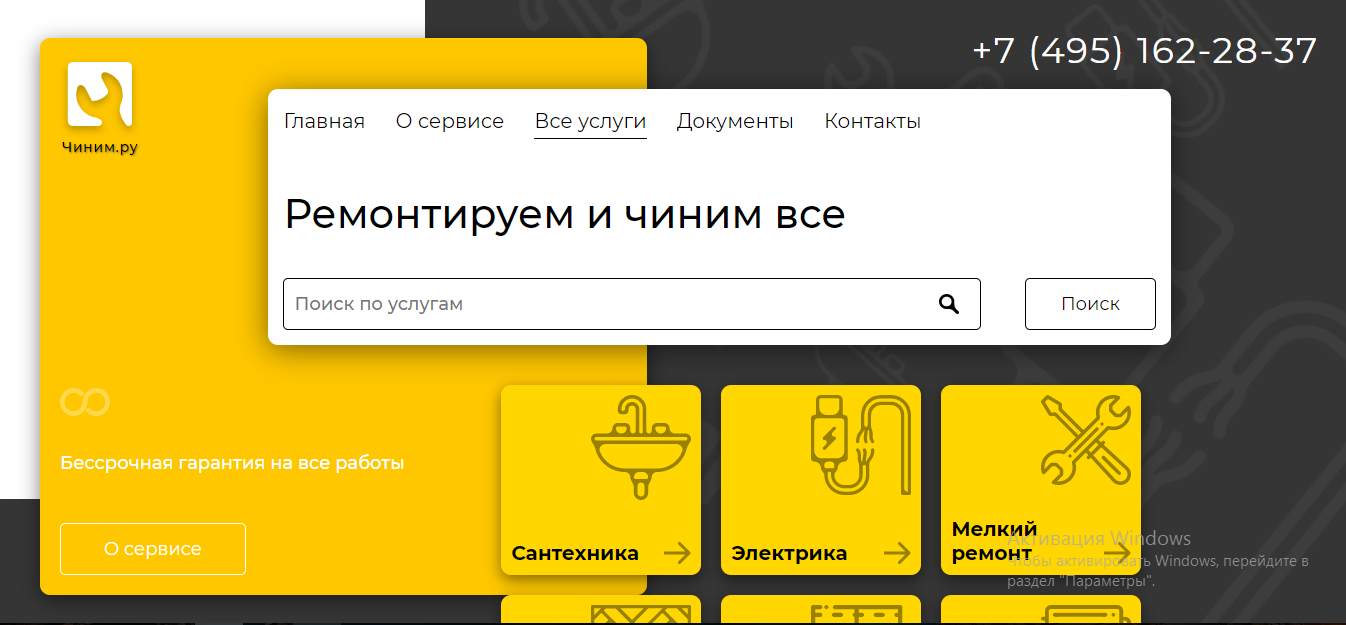Screen dimensions: 1346x625
Task: Click the О сервисе outlined button
Action: tap(152, 548)
